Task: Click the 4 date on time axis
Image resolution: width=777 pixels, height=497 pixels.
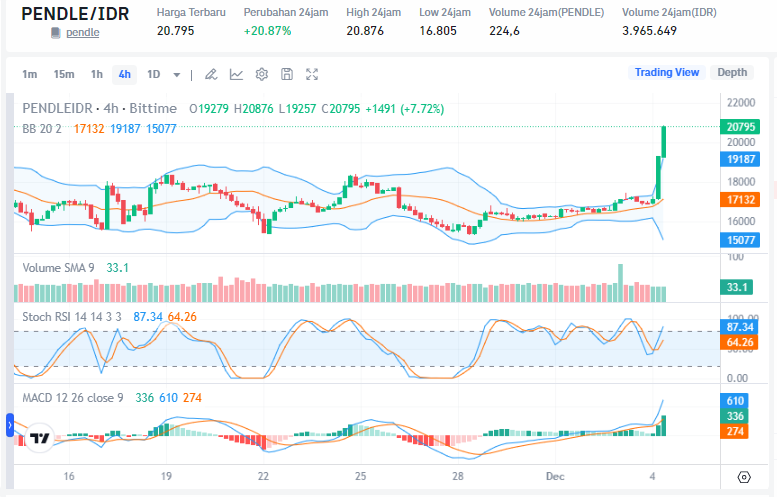Action: tap(652, 476)
